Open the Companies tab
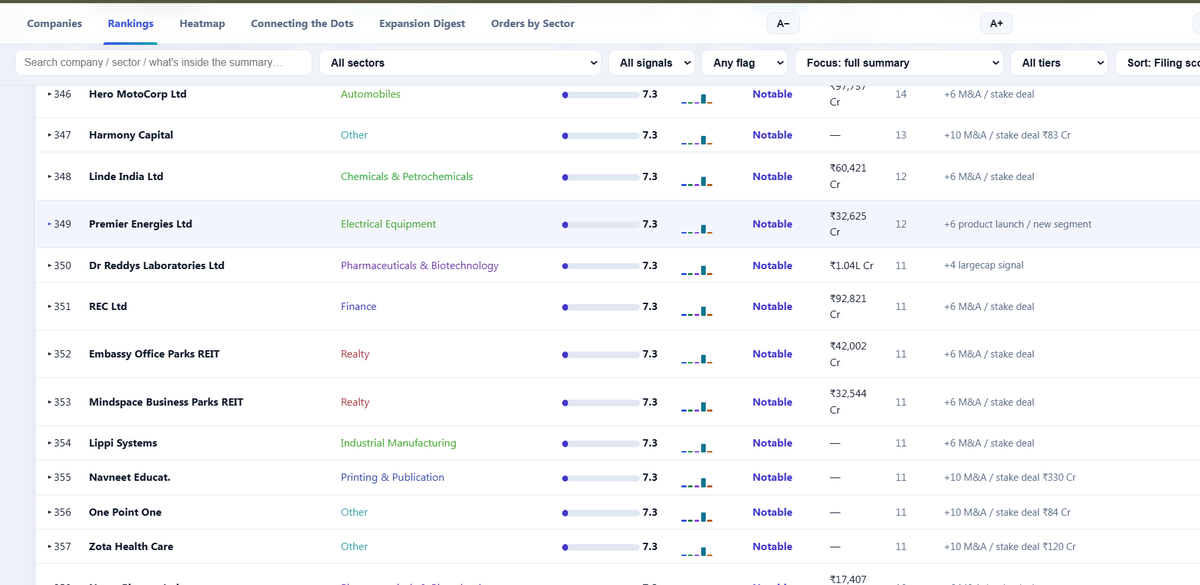1200x585 pixels. click(54, 23)
